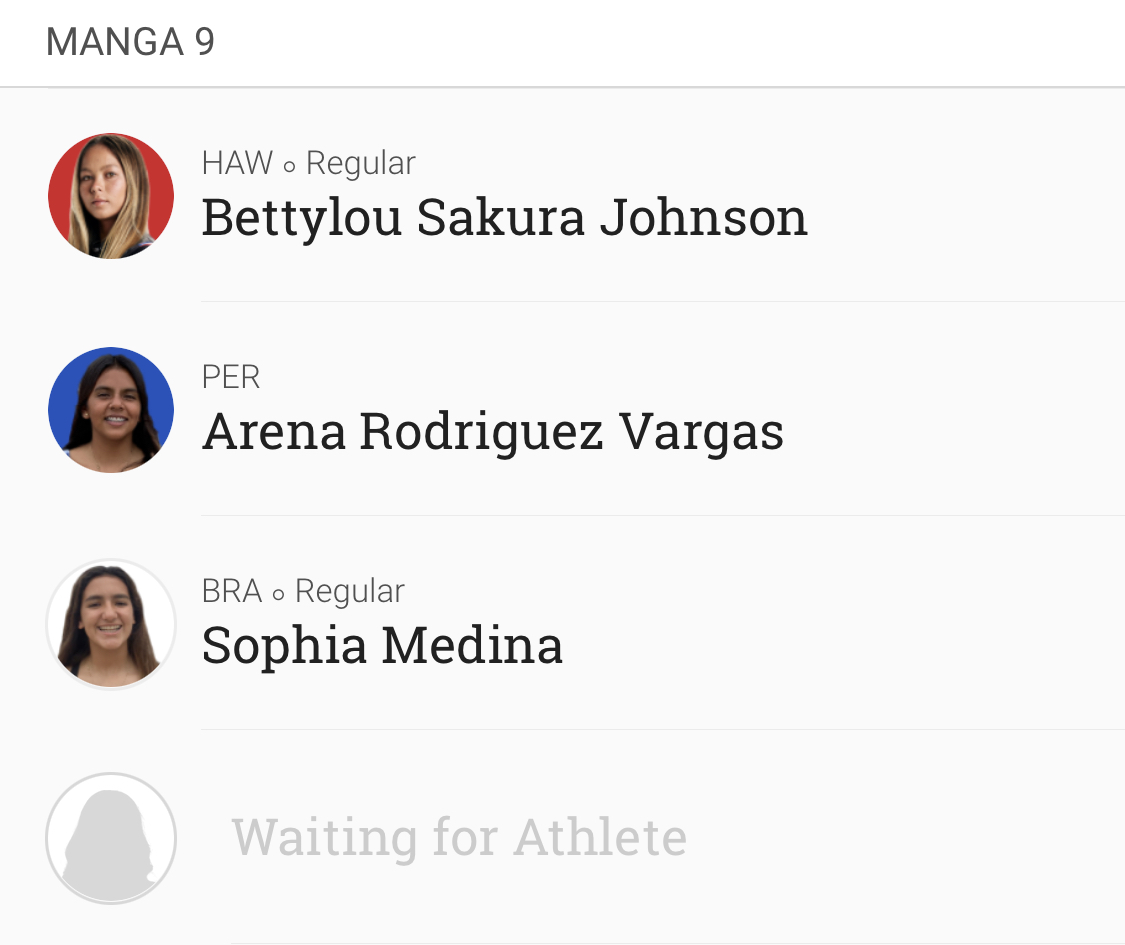This screenshot has width=1125, height=945.
Task: Click the small circle separator after BRA
Action: pyautogui.click(x=278, y=595)
